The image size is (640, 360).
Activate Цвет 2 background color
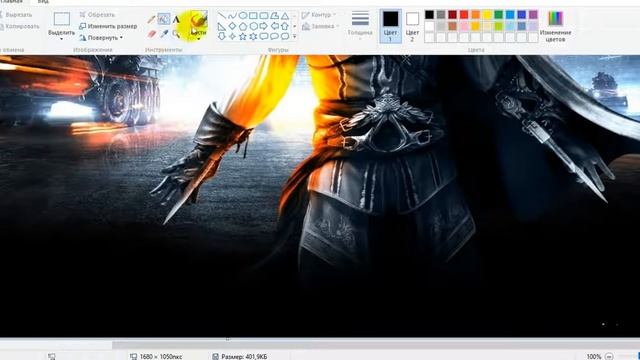[412, 26]
